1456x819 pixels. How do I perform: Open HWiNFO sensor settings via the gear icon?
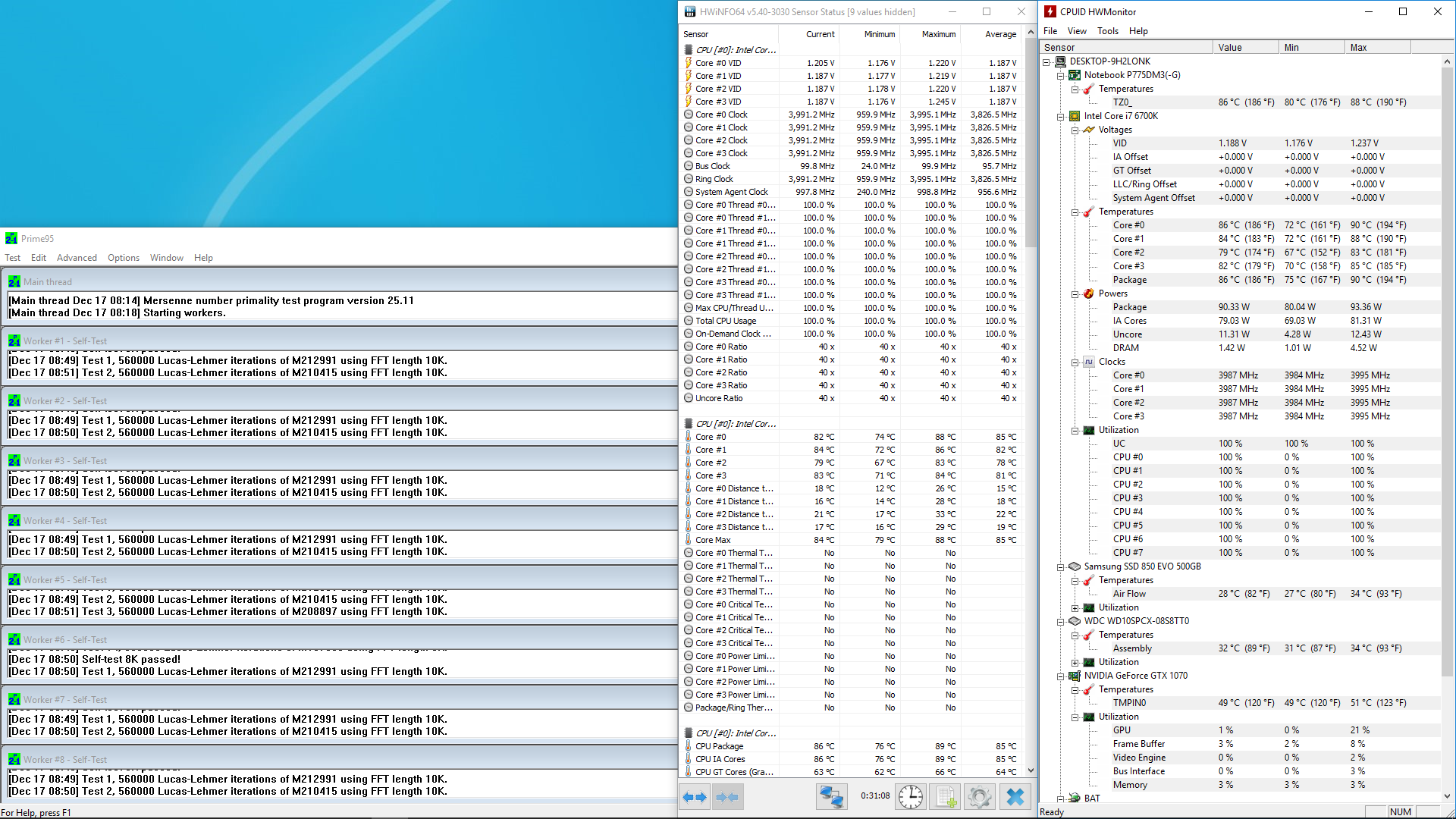click(979, 796)
